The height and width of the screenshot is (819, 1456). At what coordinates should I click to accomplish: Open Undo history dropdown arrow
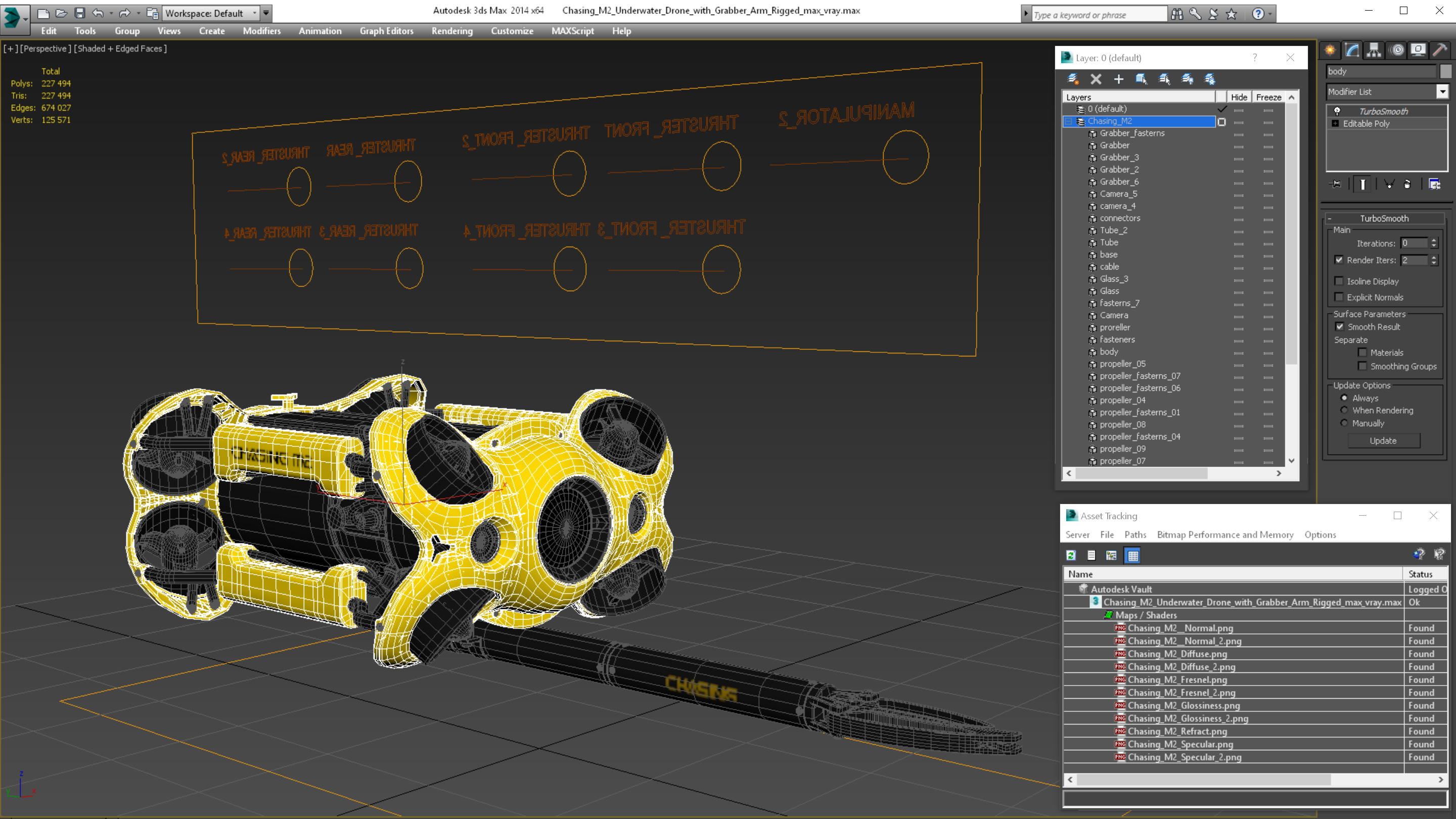tap(111, 13)
